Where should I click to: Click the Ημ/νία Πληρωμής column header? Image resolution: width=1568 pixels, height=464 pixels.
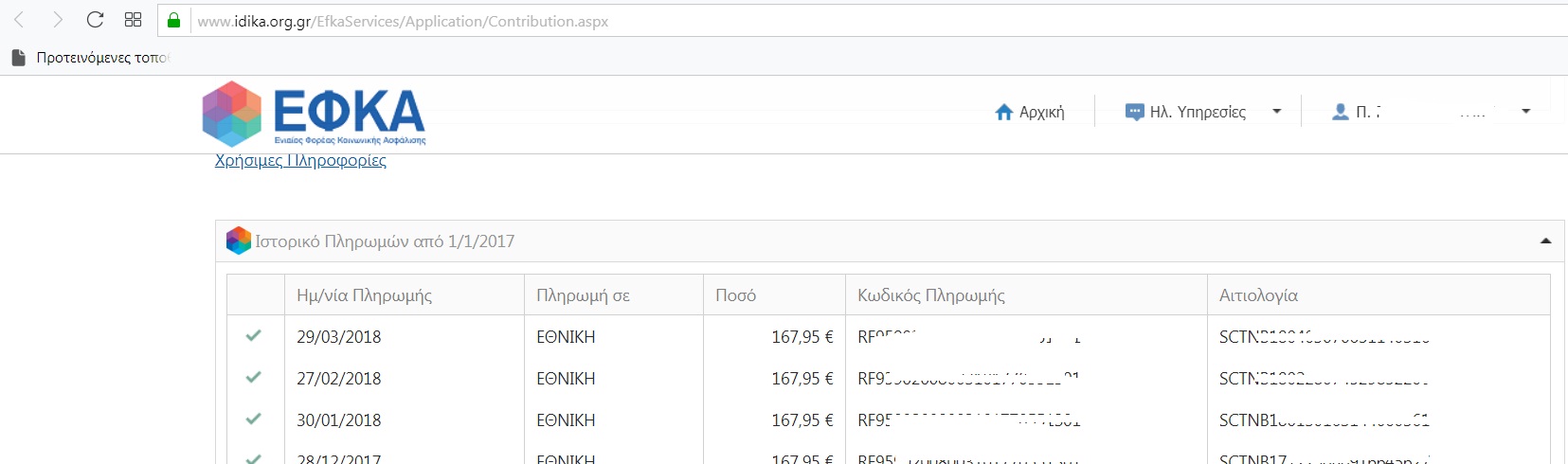[x=364, y=295]
